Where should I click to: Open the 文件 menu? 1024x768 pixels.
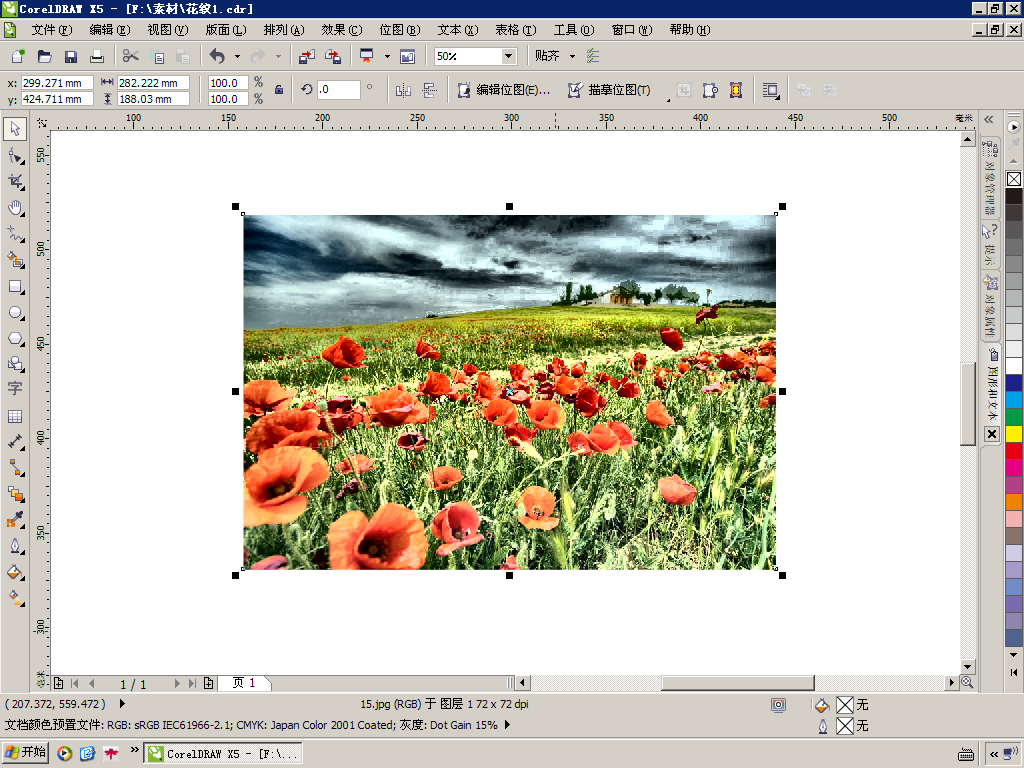[52, 29]
